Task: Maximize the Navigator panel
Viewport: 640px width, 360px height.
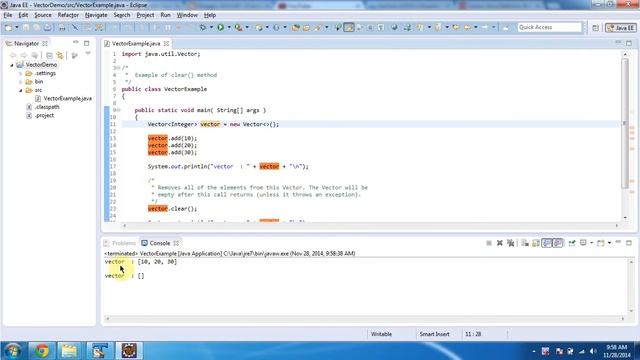Action: pos(87,43)
